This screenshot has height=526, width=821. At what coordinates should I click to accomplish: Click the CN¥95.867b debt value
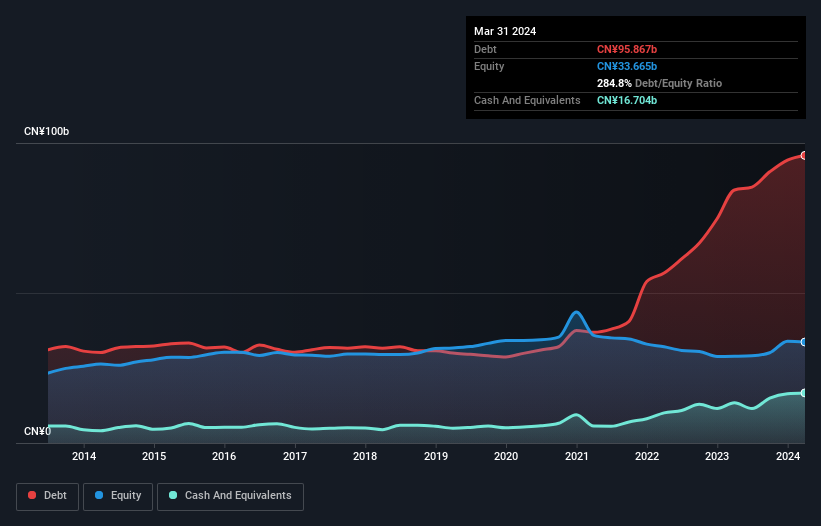pyautogui.click(x=627, y=49)
